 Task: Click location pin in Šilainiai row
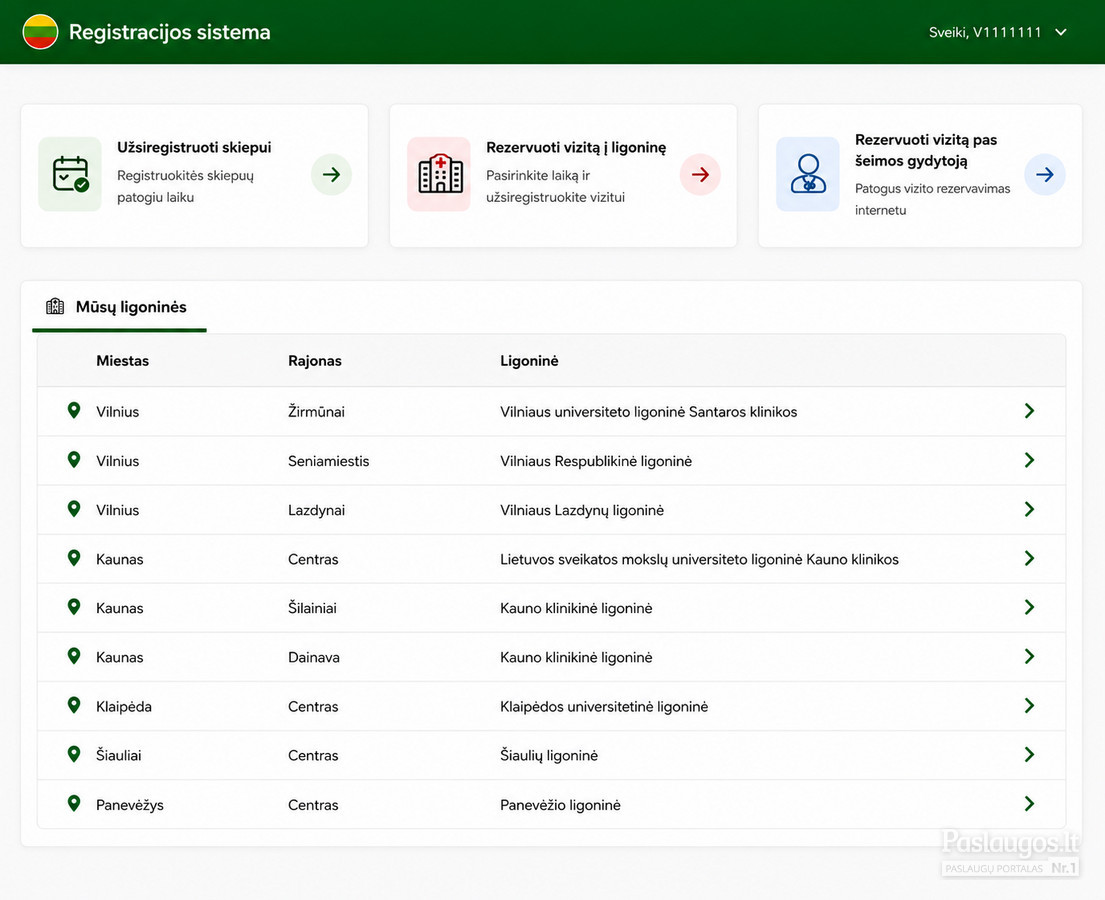pos(73,607)
